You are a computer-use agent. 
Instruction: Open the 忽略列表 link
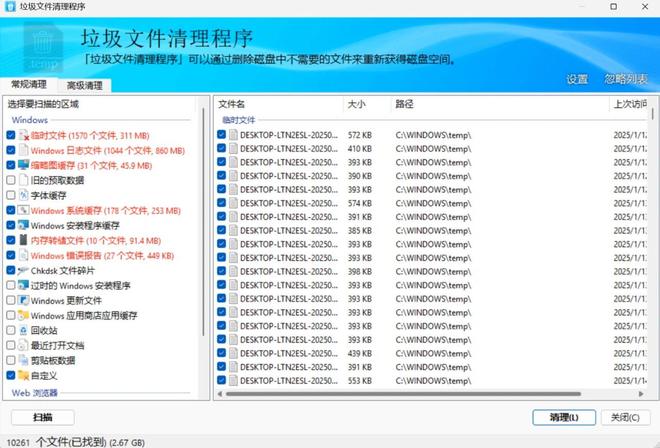(x=626, y=79)
